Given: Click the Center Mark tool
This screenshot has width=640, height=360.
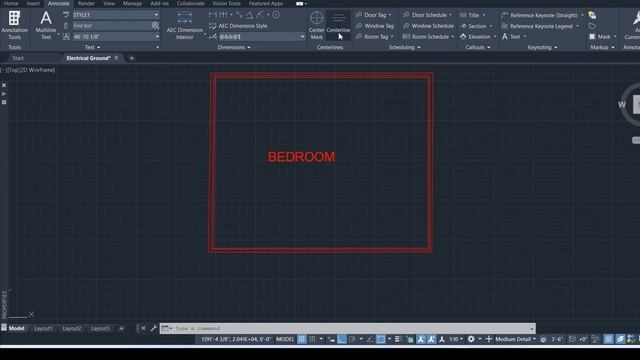Looking at the screenshot, I should click(x=316, y=25).
